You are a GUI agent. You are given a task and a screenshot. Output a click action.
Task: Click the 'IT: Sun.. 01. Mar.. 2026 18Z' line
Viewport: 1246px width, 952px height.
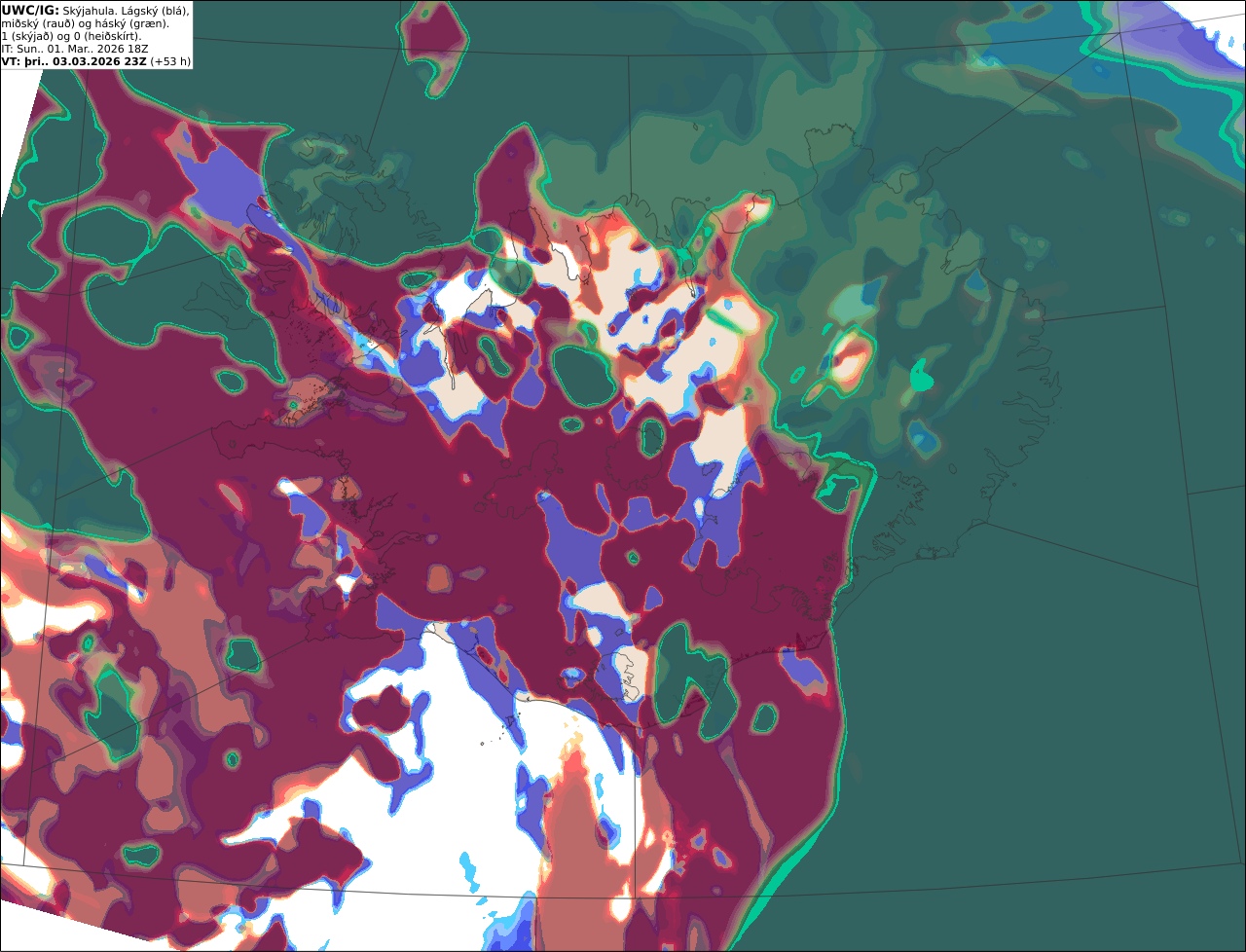click(x=74, y=49)
